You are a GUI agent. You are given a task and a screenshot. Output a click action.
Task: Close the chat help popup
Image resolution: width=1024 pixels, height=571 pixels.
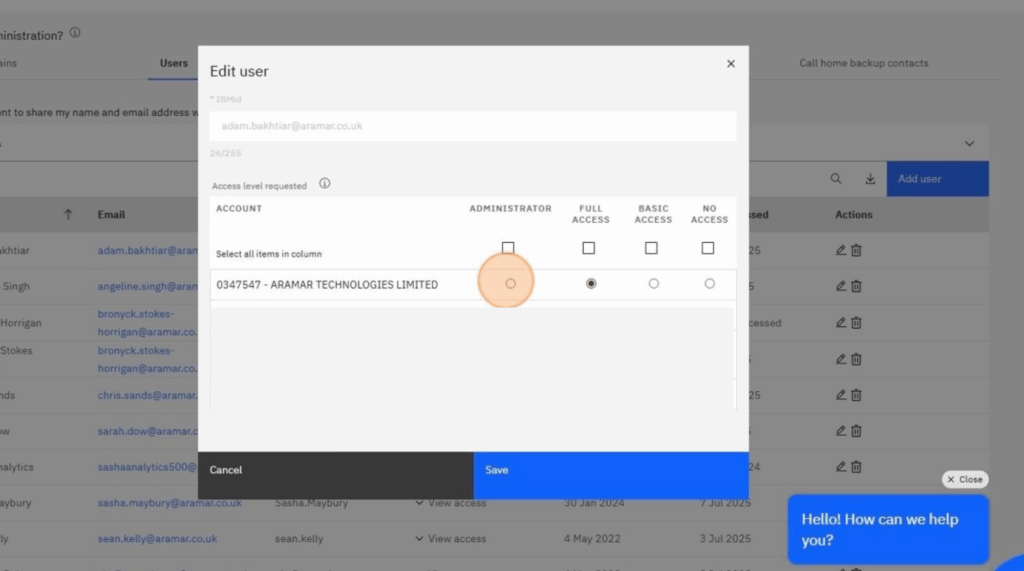coord(965,480)
